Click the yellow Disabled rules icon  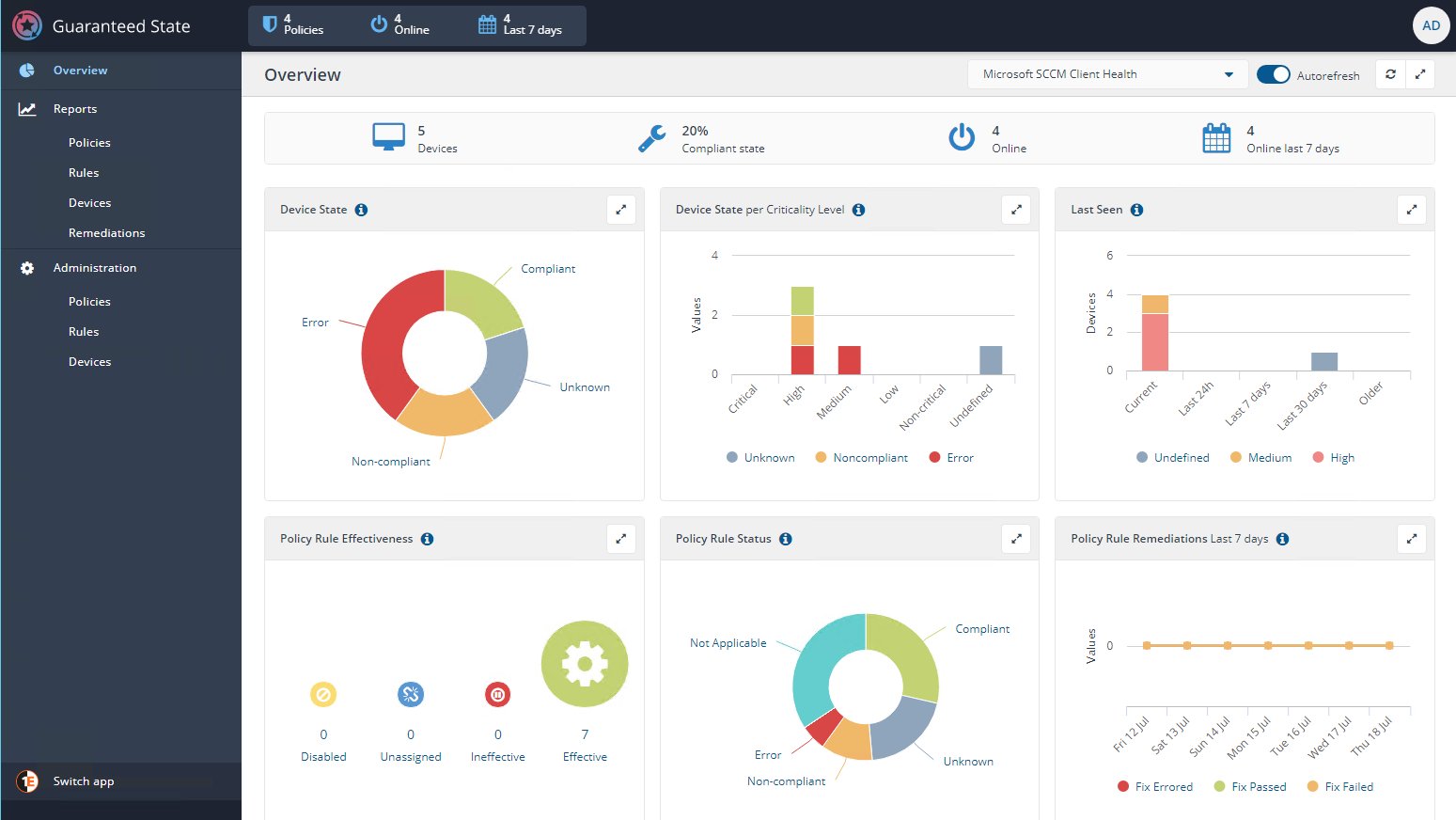(x=323, y=695)
